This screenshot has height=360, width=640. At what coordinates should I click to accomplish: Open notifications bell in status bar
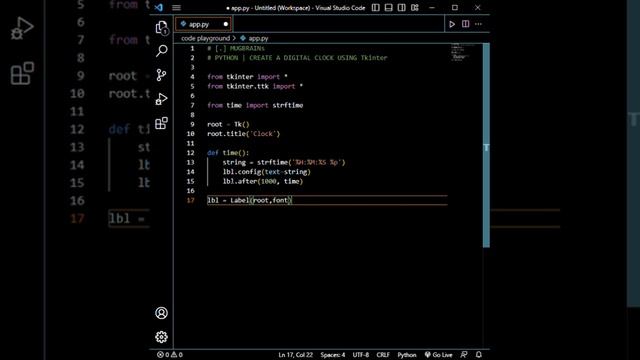click(479, 355)
